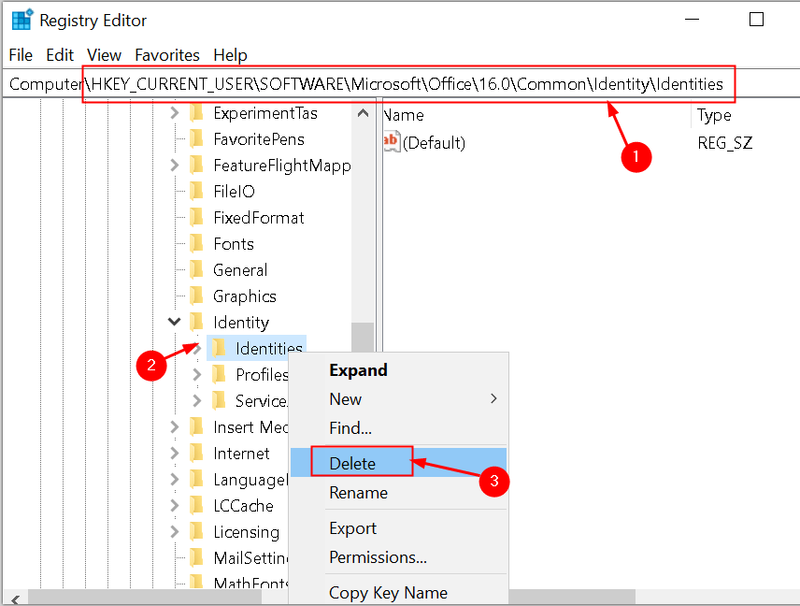Click the Services key folder icon
Viewport: 800px width, 606px height.
coord(219,401)
